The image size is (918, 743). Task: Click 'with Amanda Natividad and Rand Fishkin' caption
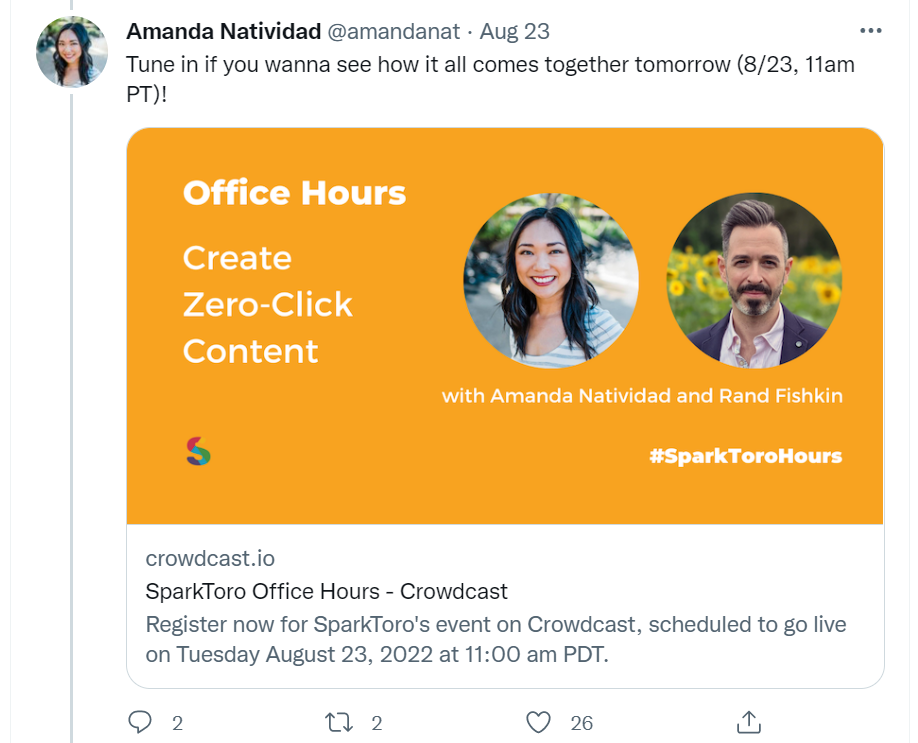[642, 396]
